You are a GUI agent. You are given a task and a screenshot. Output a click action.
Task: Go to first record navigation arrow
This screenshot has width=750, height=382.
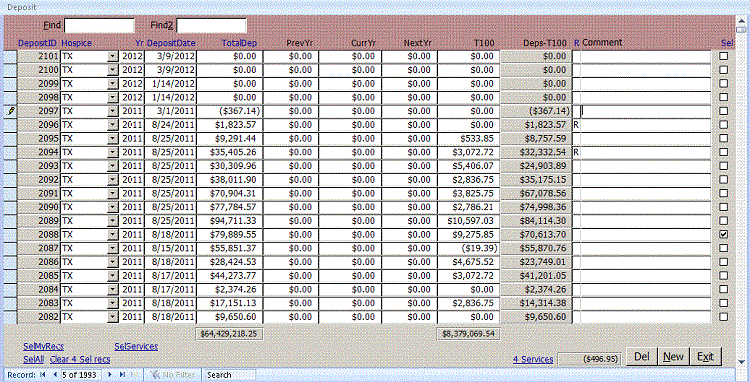[x=43, y=375]
